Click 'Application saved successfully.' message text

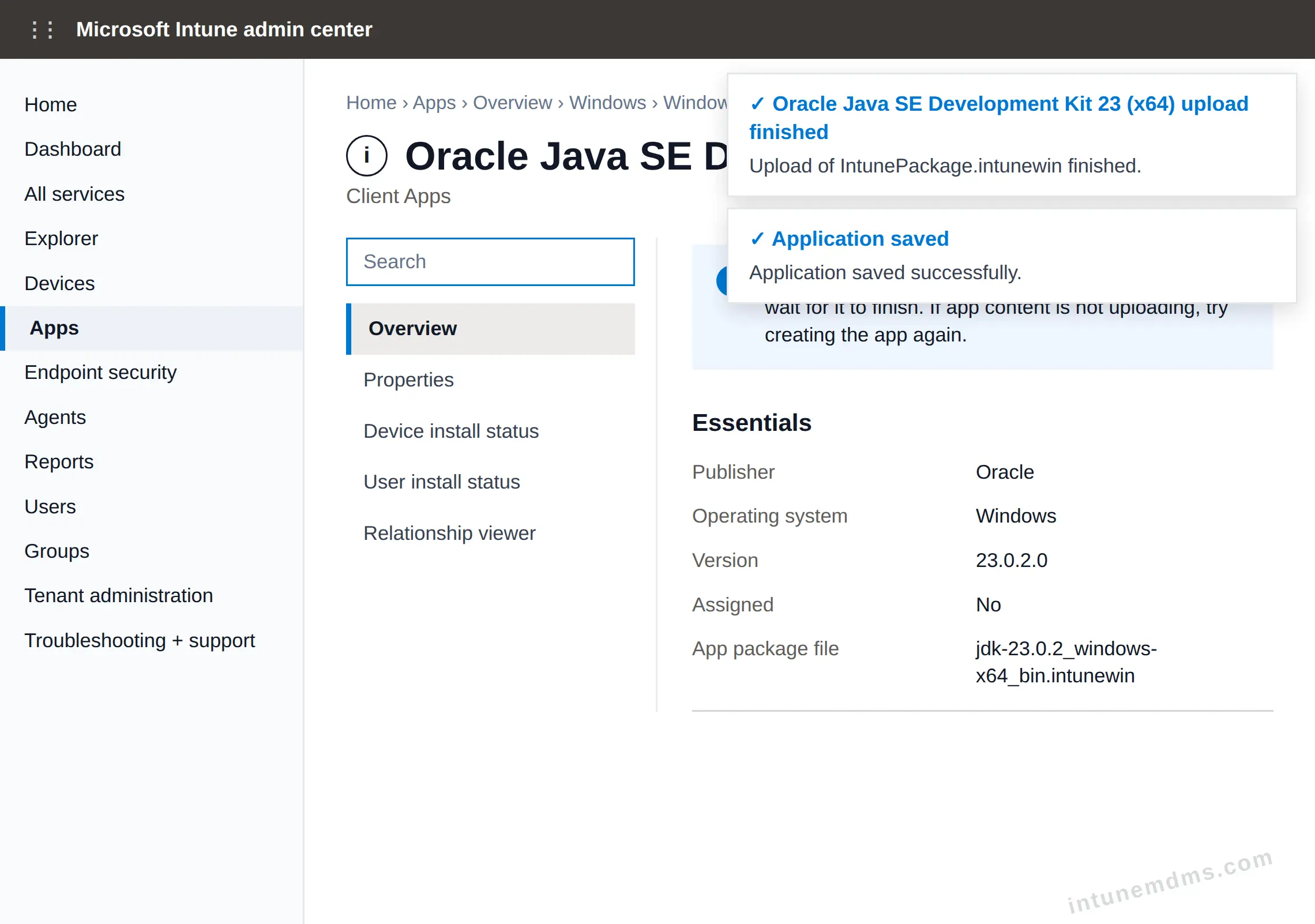[x=885, y=273]
